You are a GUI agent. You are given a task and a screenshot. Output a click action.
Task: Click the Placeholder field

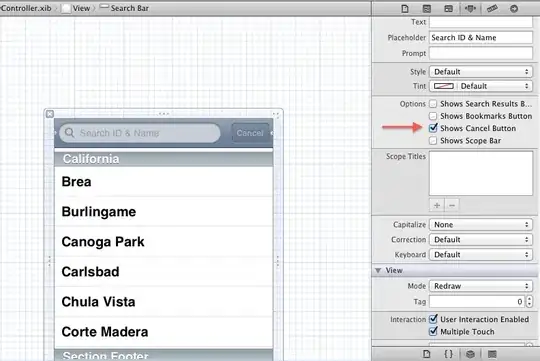pyautogui.click(x=481, y=38)
